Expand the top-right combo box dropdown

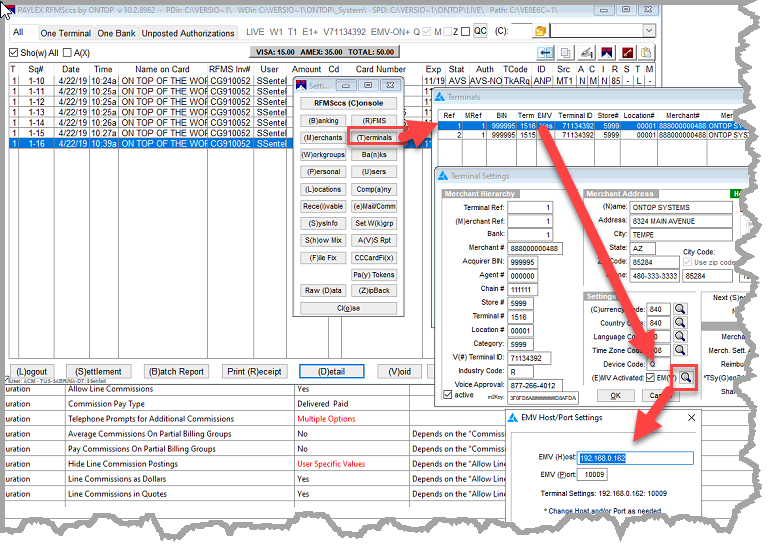649,31
